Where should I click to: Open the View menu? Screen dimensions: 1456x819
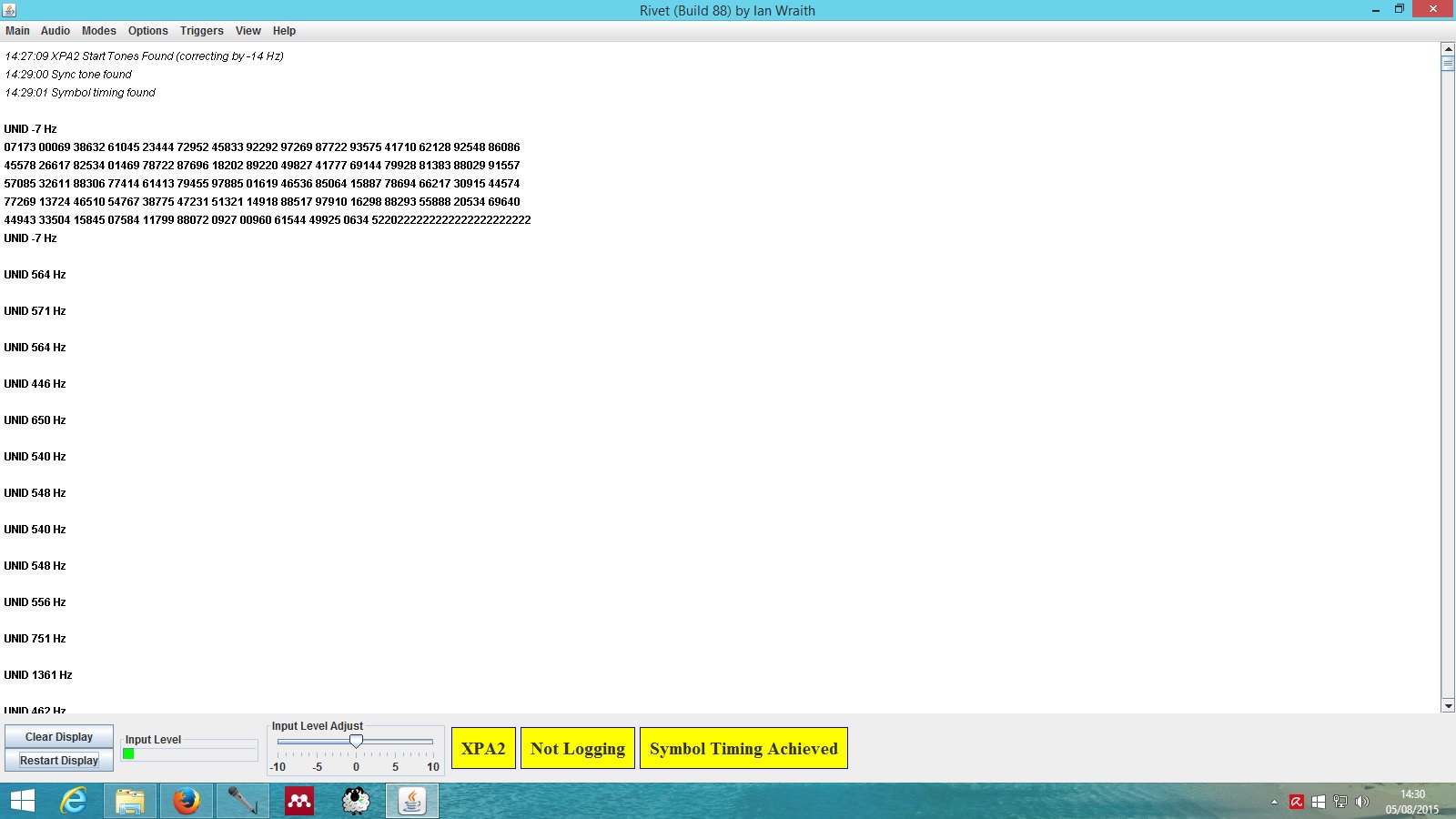pos(248,31)
